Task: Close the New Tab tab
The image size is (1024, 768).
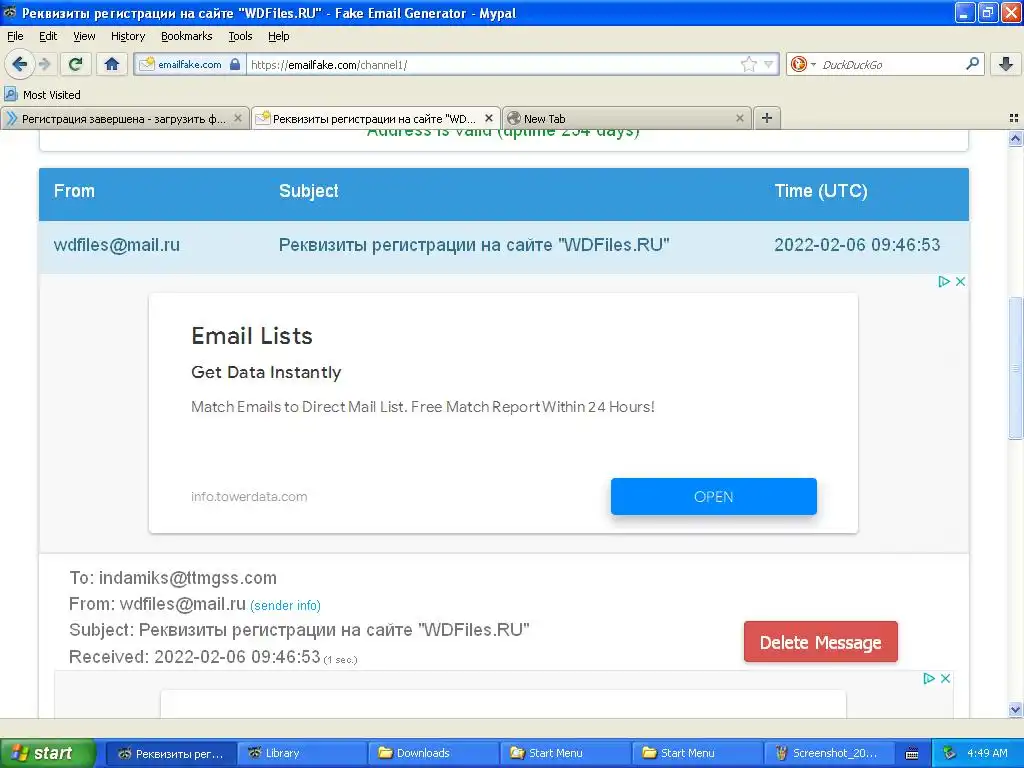Action: click(739, 118)
